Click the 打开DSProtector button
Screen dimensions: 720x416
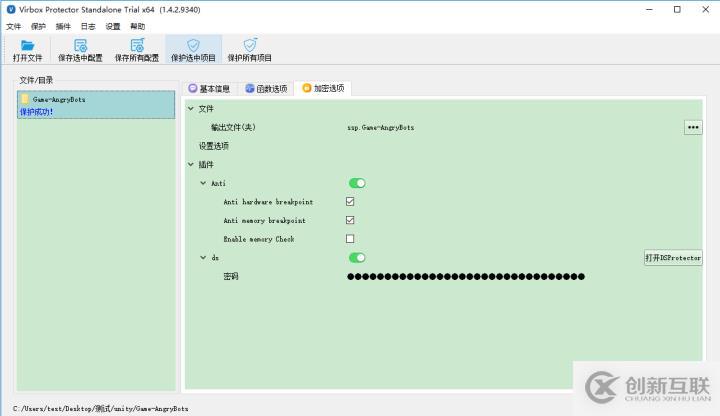(x=673, y=258)
